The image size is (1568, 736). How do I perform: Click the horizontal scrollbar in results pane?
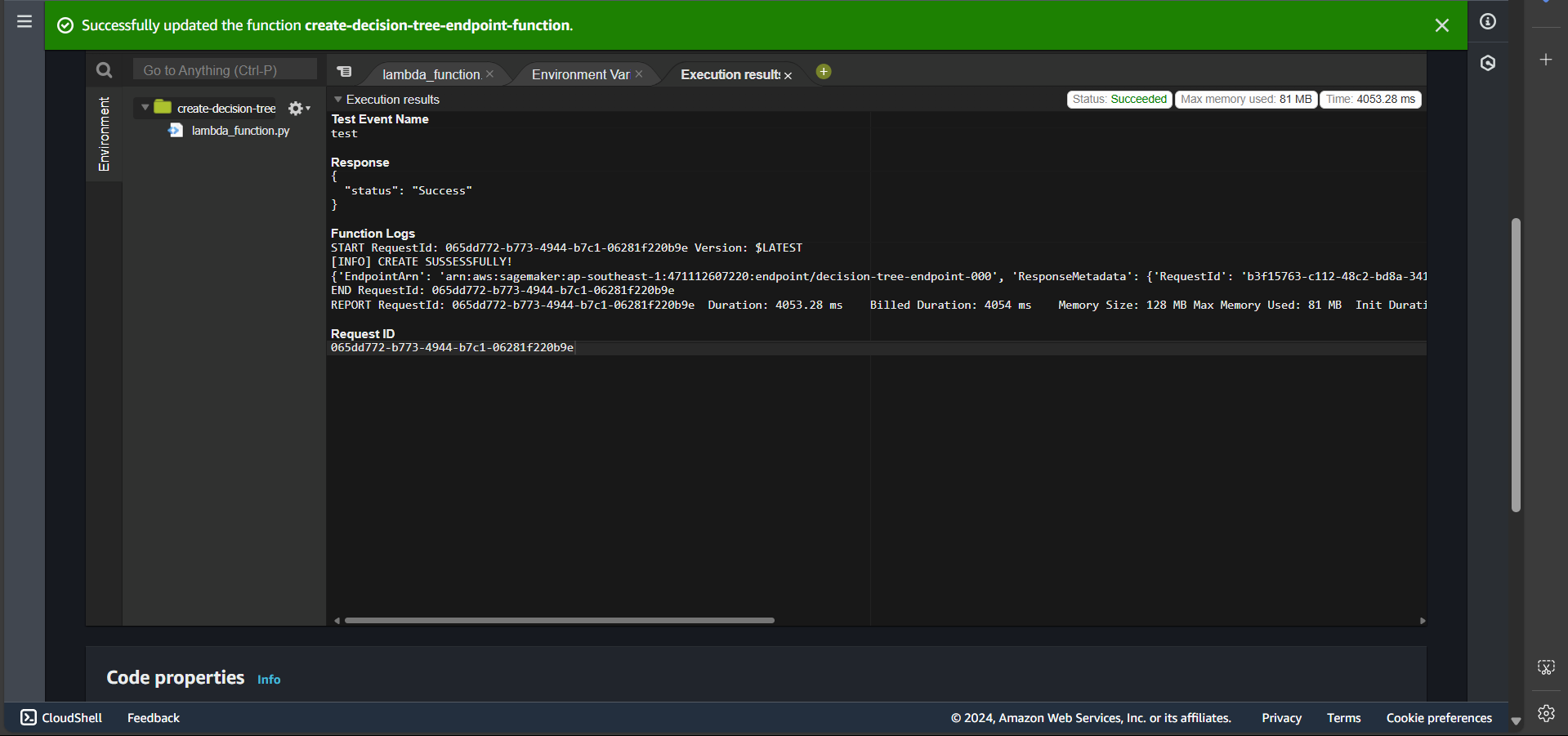(559, 621)
